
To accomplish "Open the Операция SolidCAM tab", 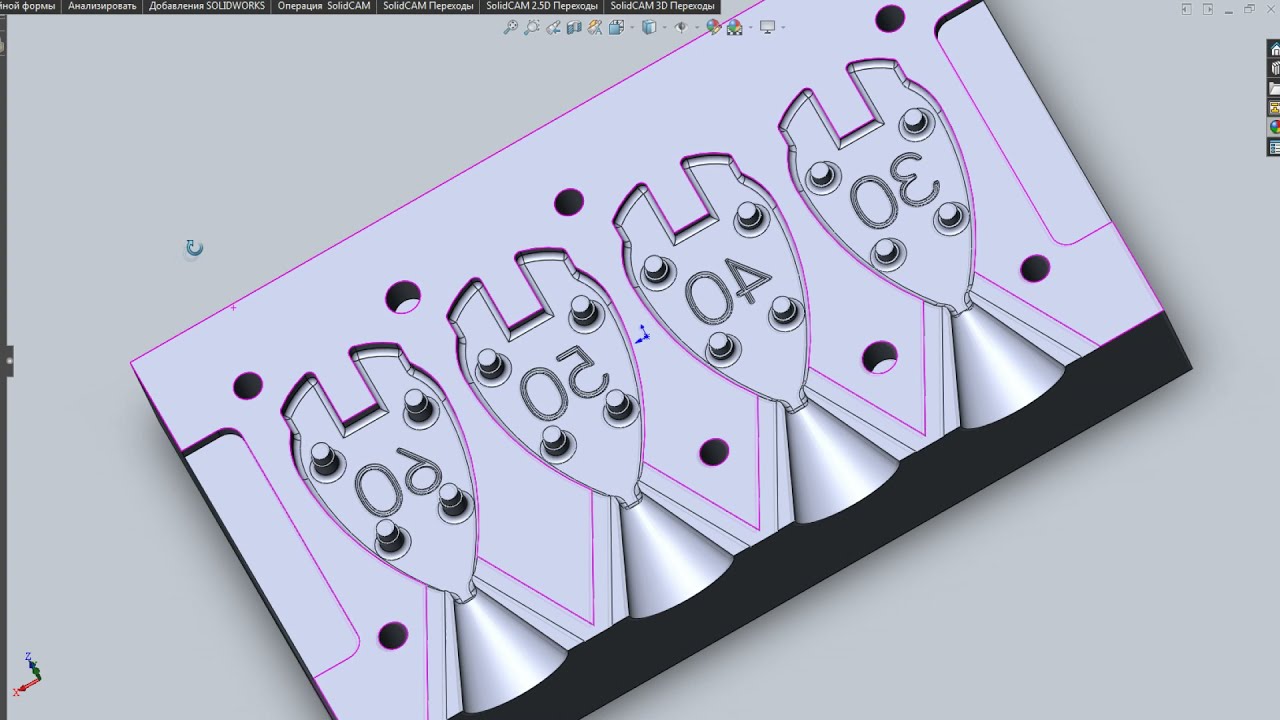I will [323, 6].
